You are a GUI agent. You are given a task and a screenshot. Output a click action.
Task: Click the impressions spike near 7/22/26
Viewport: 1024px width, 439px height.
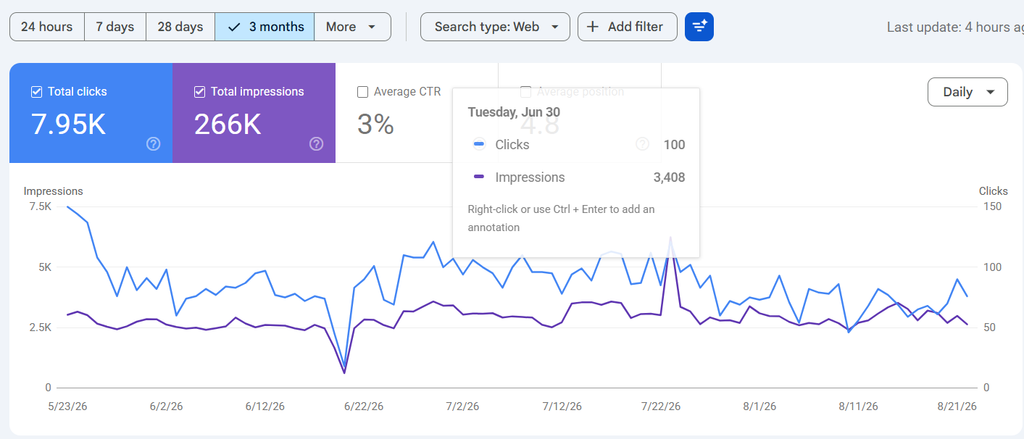[671, 239]
